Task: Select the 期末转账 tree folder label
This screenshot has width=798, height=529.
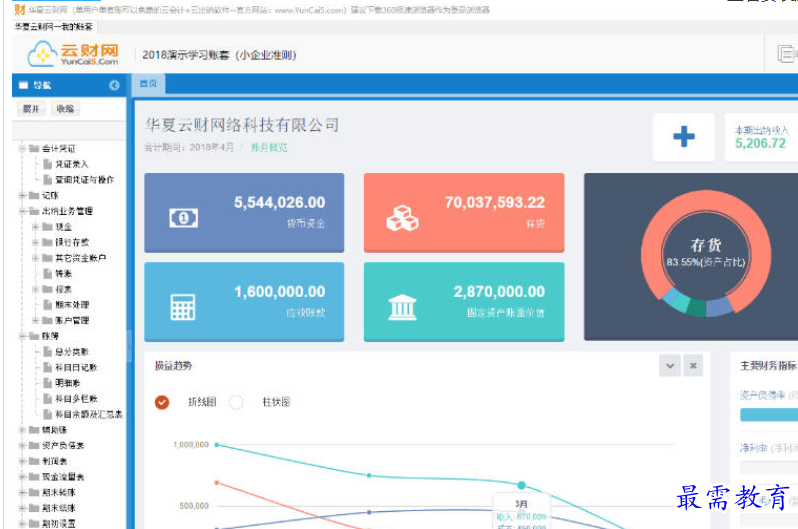Action: [x=59, y=492]
